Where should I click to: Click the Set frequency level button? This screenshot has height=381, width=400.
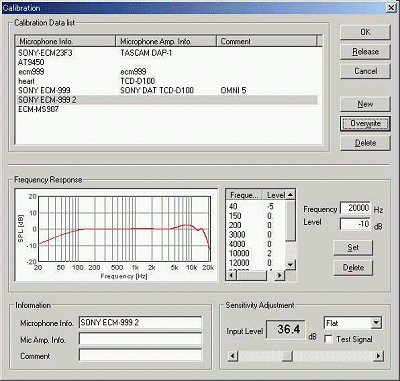(353, 248)
